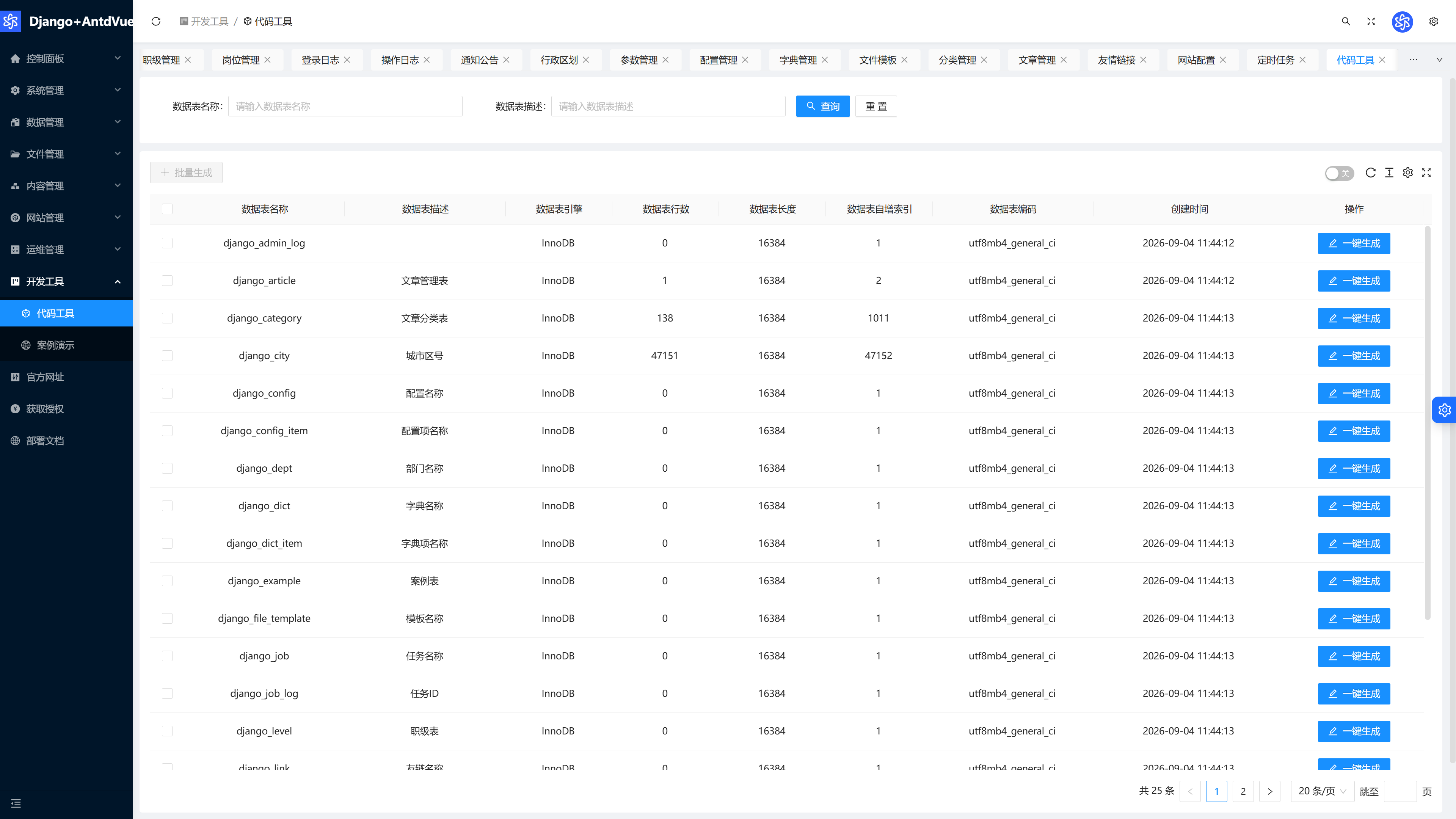Select the django_city row checkbox
The height and width of the screenshot is (819, 1456).
[167, 356]
